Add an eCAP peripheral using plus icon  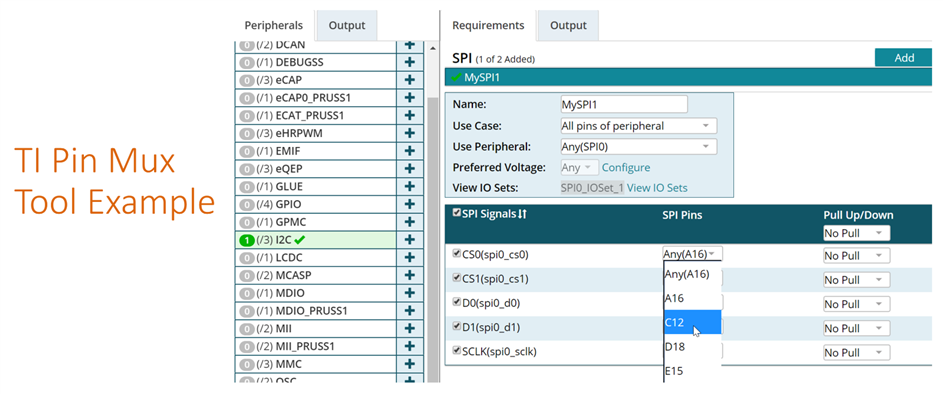click(410, 80)
